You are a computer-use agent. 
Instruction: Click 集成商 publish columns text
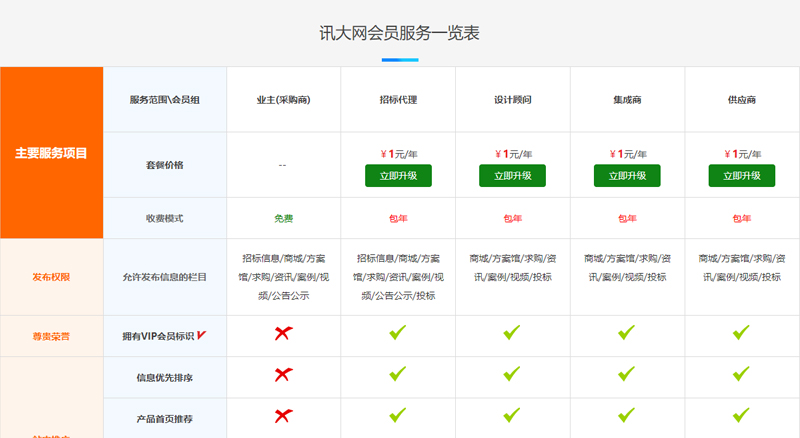coord(627,267)
